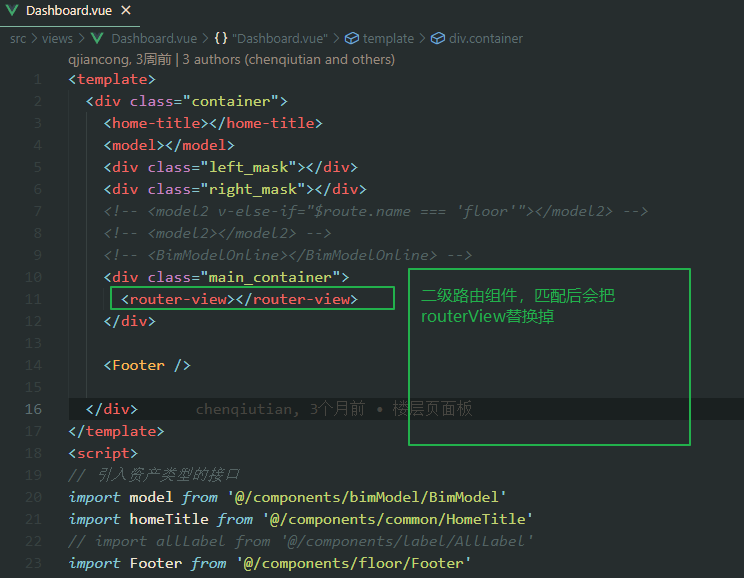Click the Footer tag on line 14
The image size is (744, 578).
pyautogui.click(x=147, y=365)
